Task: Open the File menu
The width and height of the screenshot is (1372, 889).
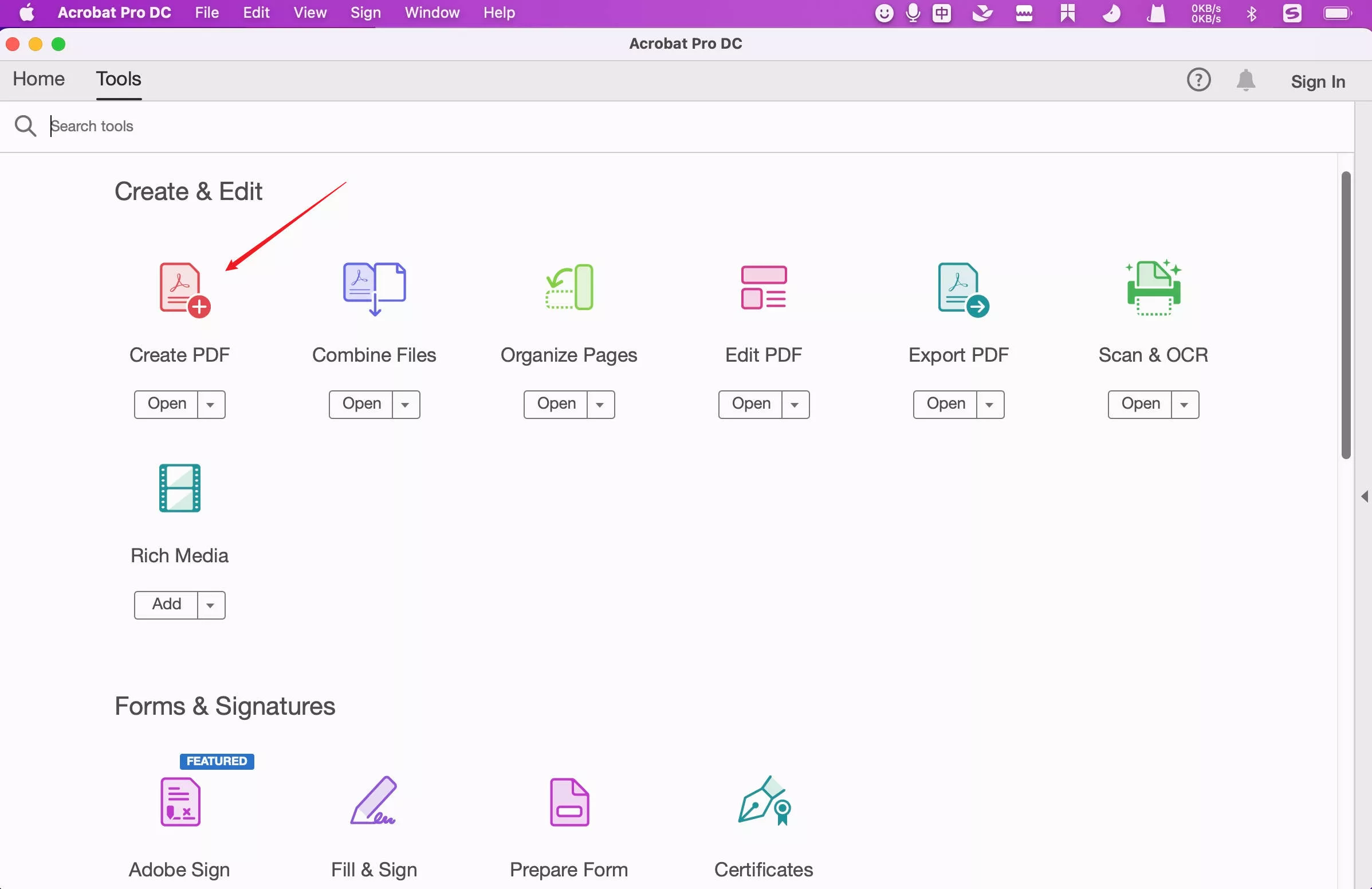Action: pyautogui.click(x=207, y=13)
